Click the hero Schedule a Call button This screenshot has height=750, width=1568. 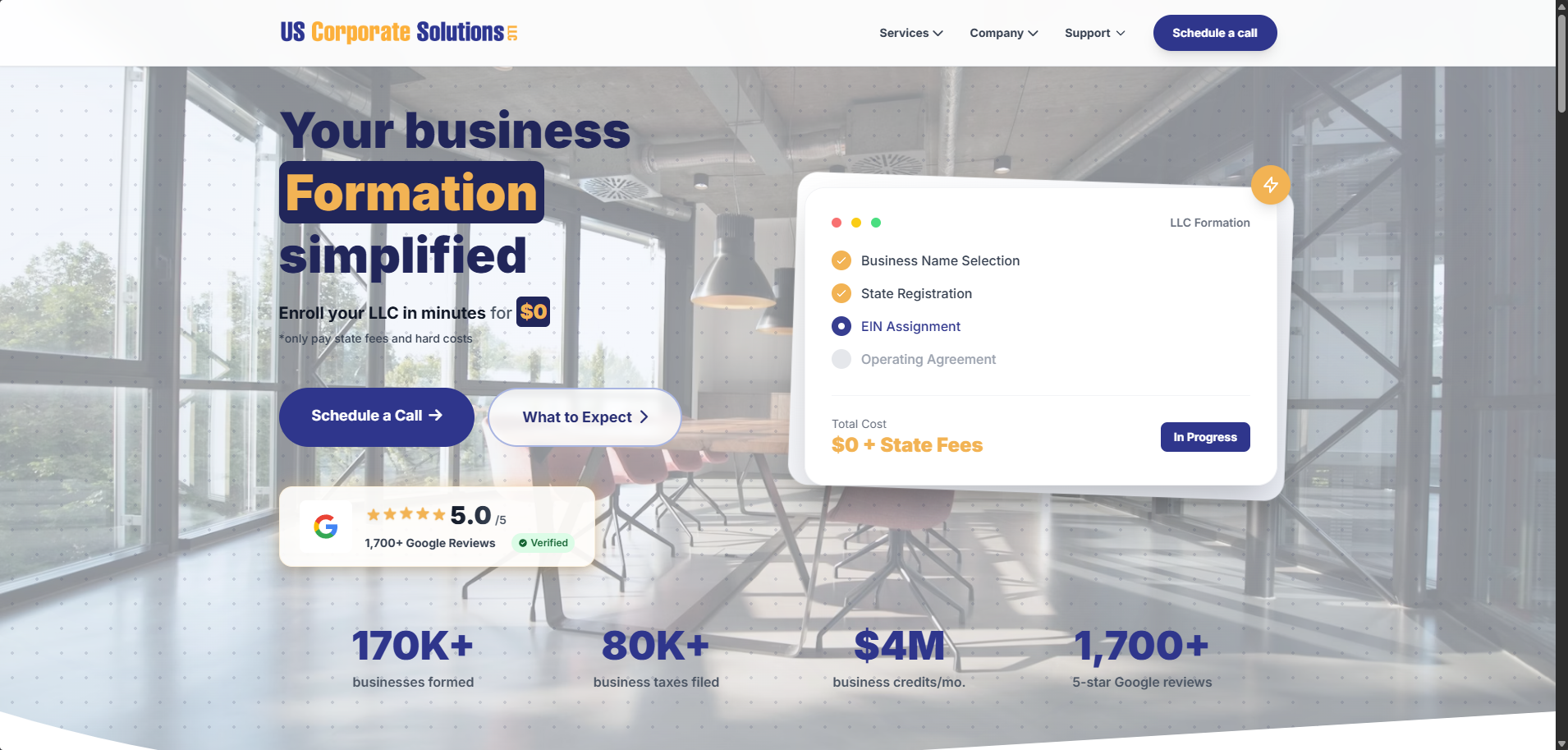tap(377, 416)
